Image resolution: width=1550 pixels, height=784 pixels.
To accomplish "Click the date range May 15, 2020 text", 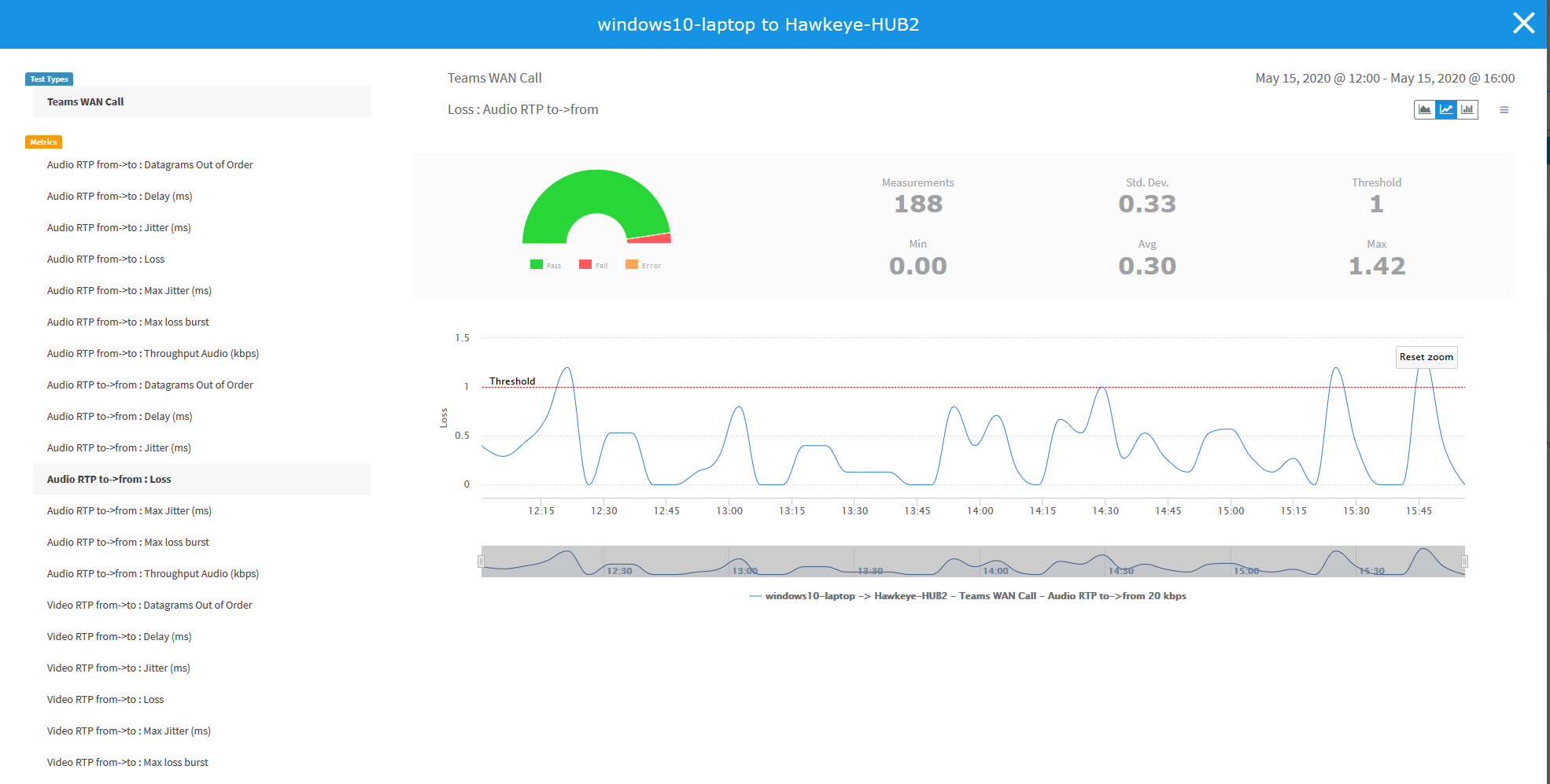I will [1385, 78].
